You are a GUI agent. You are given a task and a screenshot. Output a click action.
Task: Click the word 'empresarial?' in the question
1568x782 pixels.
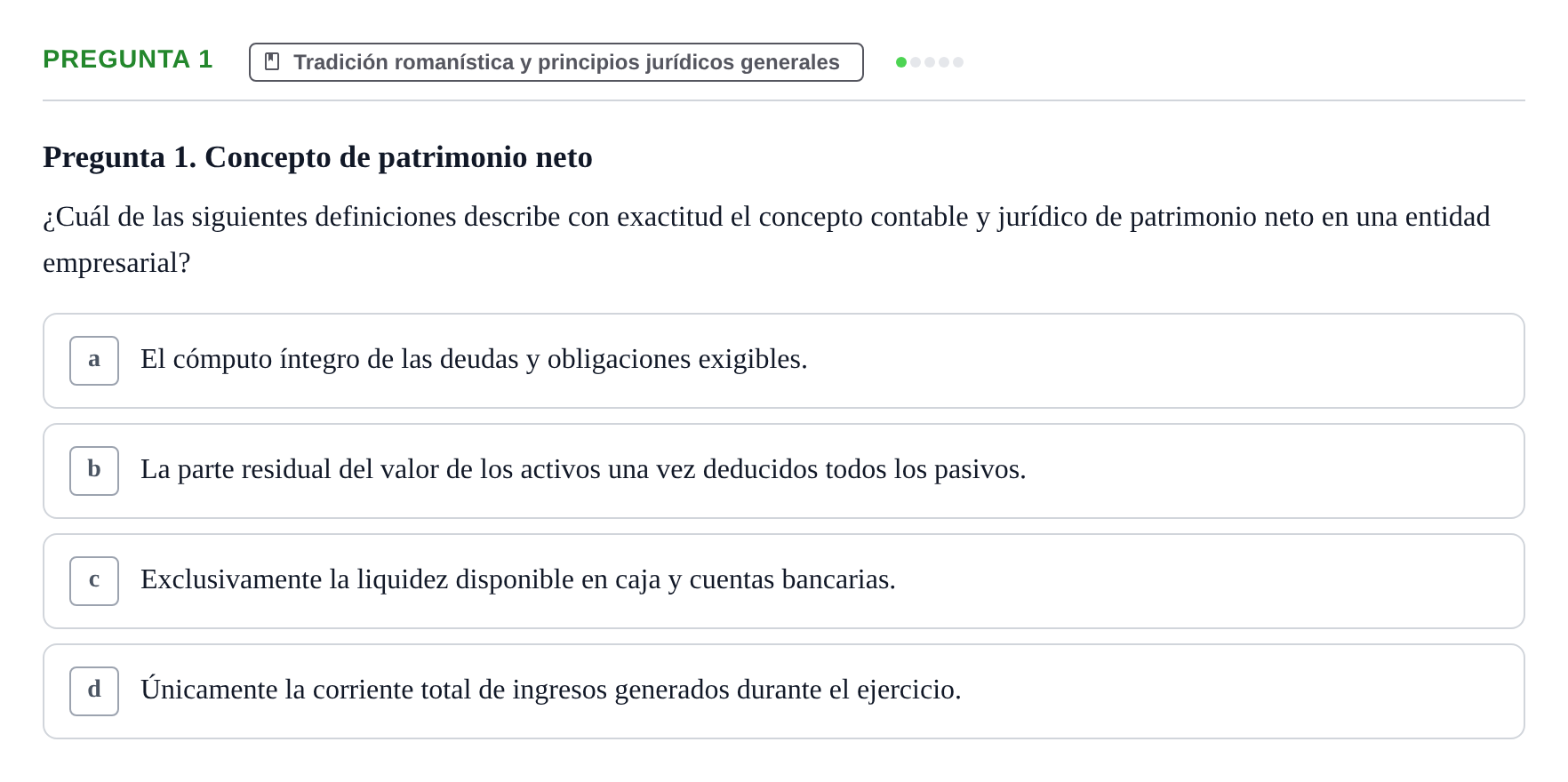tap(116, 264)
